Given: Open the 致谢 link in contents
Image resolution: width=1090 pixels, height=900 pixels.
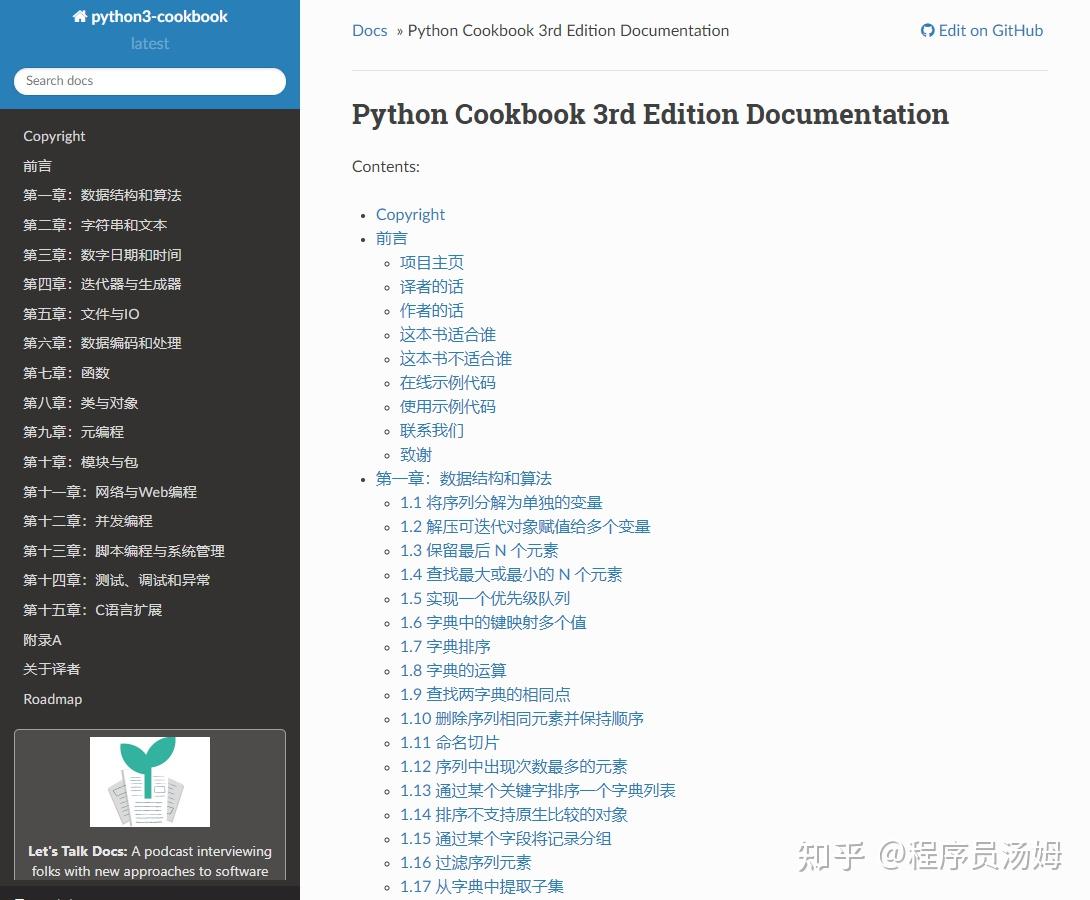Looking at the screenshot, I should (415, 454).
